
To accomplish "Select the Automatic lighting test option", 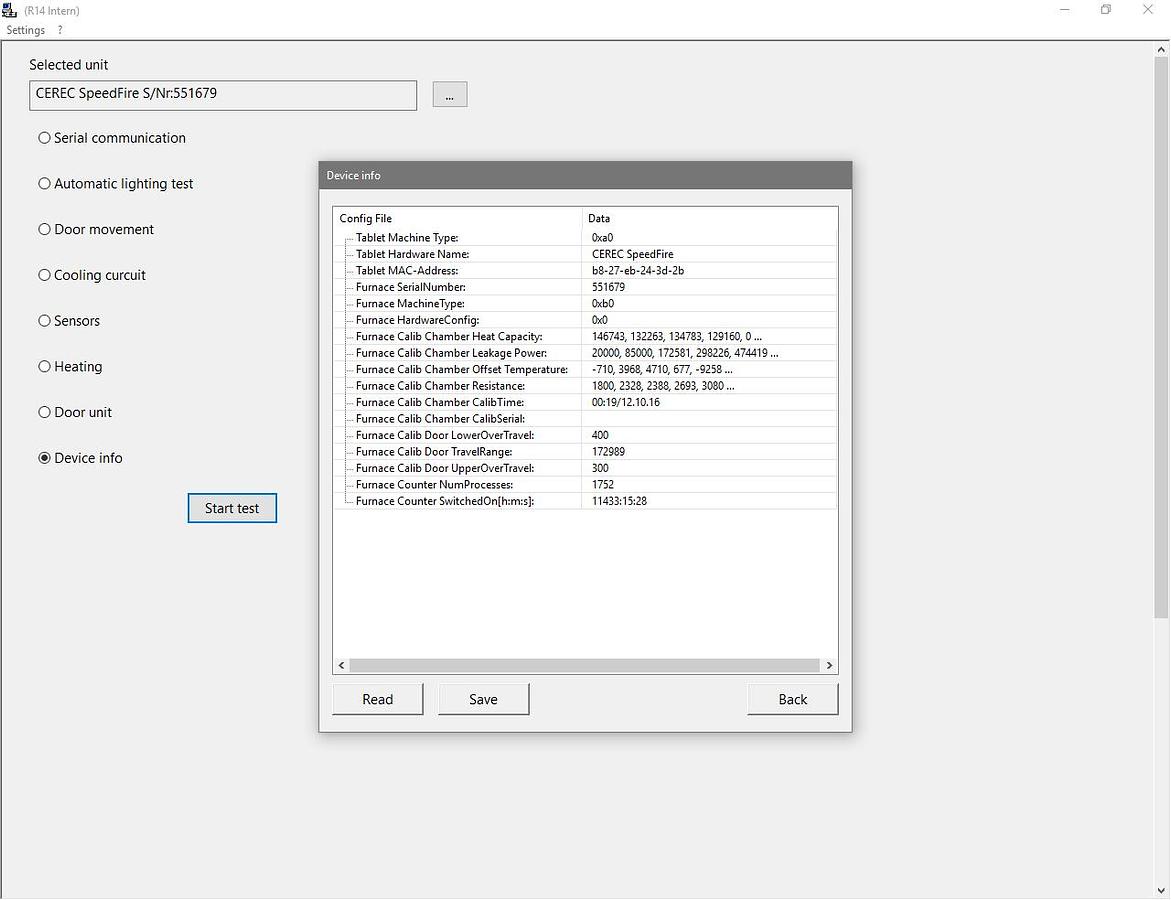I will (45, 184).
